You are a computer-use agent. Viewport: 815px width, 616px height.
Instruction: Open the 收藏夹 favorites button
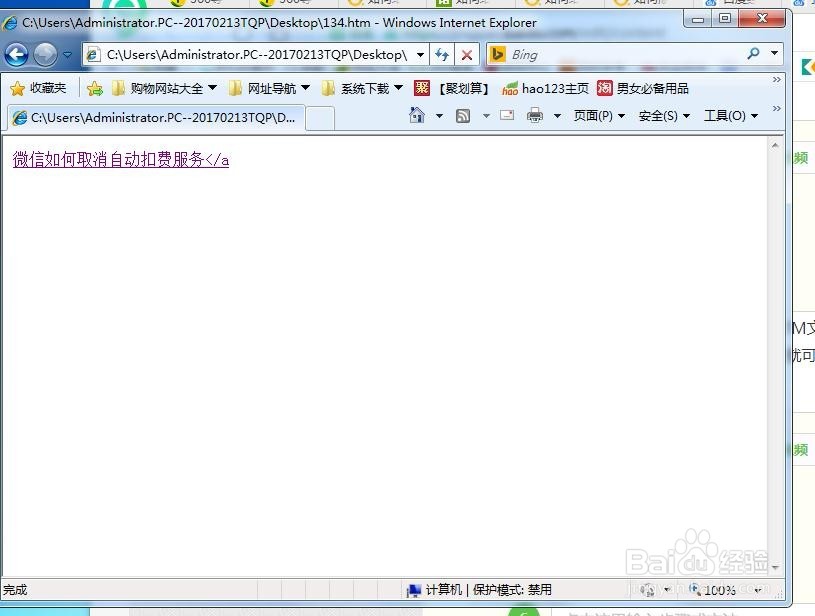[x=38, y=88]
